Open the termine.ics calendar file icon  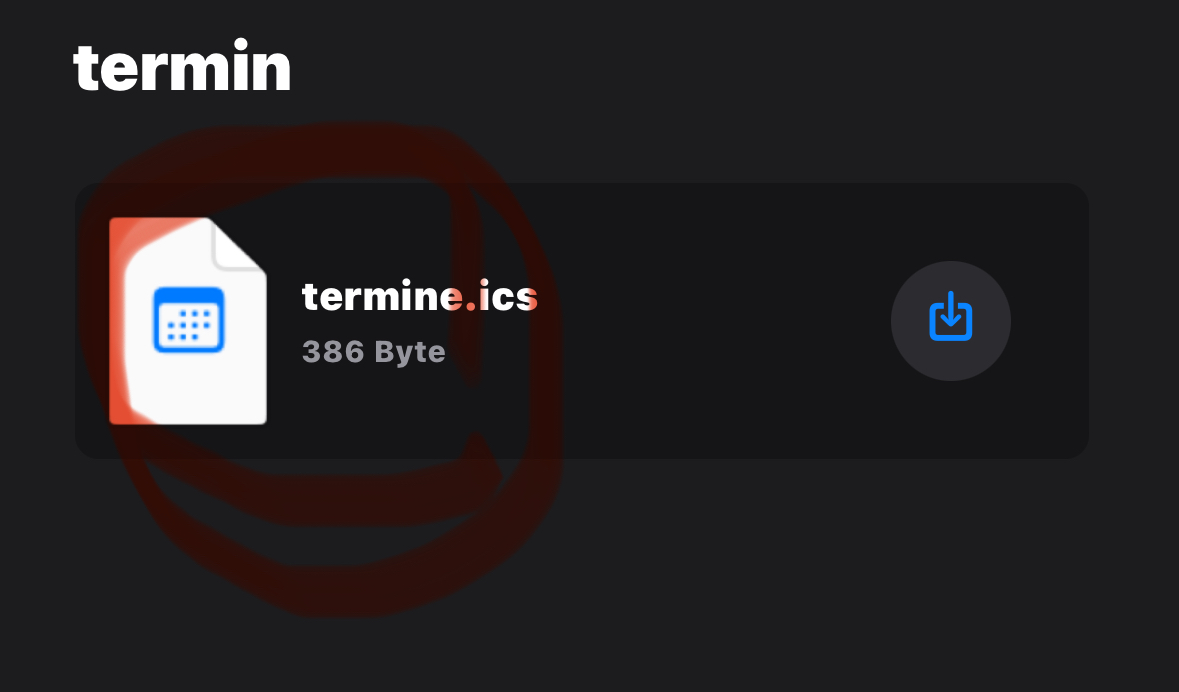click(188, 321)
